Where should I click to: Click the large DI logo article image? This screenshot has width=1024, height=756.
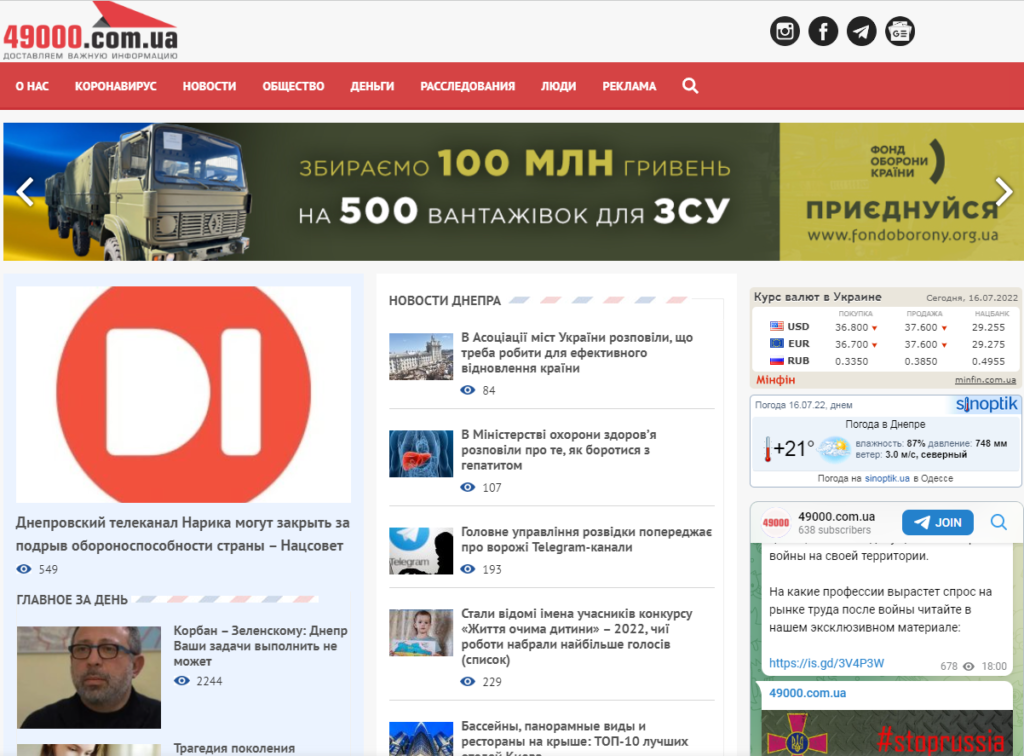184,394
